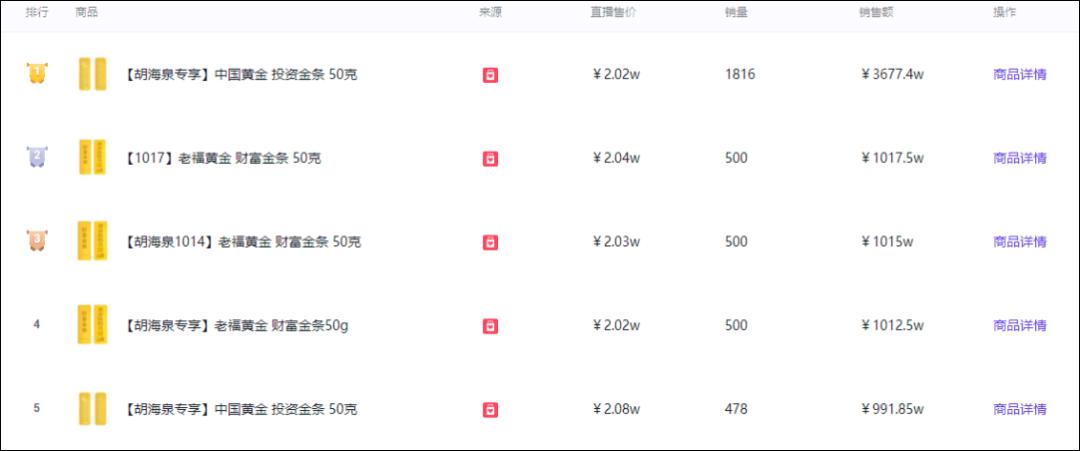1080x451 pixels.
Task: Open product thumbnail in the rank 4 row
Action: point(92,326)
